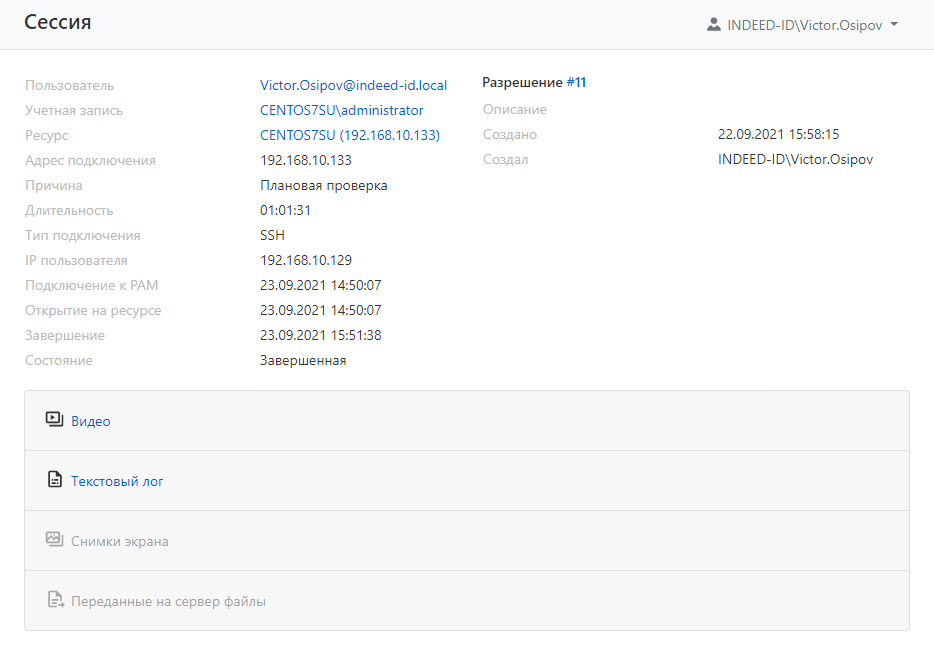Image resolution: width=934 pixels, height=660 pixels.
Task: Expand the caret arrow next to username
Action: point(894,25)
